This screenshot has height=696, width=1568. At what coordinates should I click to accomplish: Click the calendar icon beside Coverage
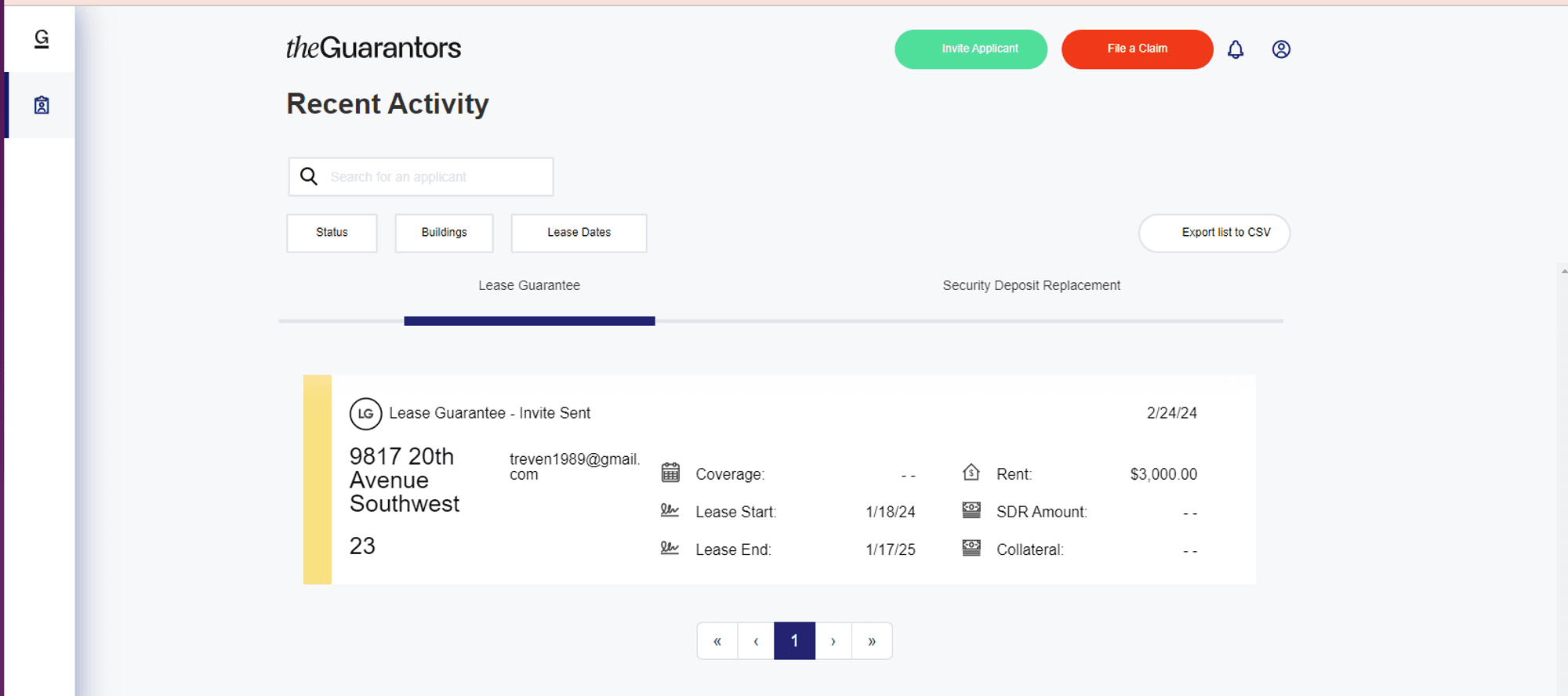[670, 472]
